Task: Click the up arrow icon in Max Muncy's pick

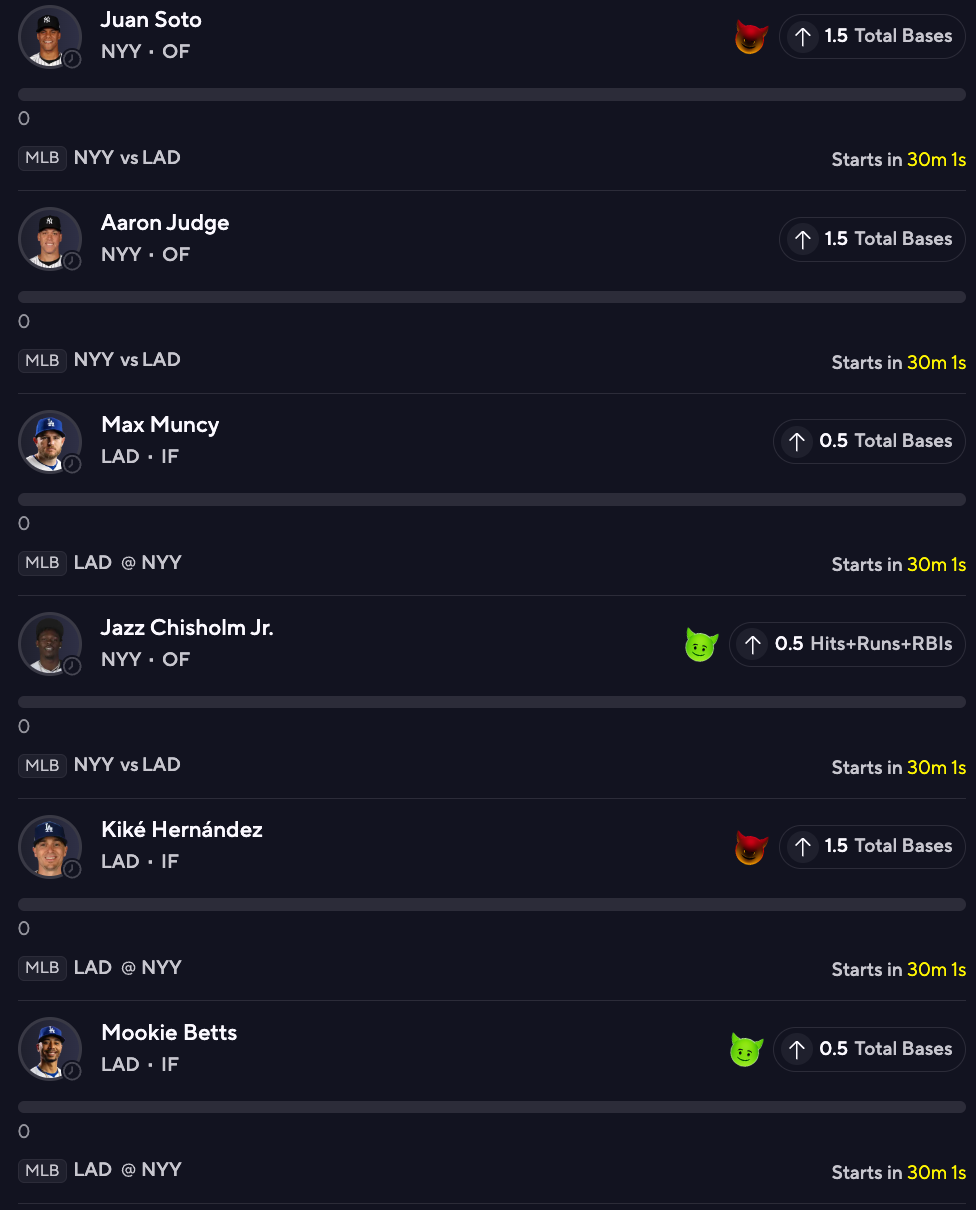Action: pyautogui.click(x=797, y=441)
